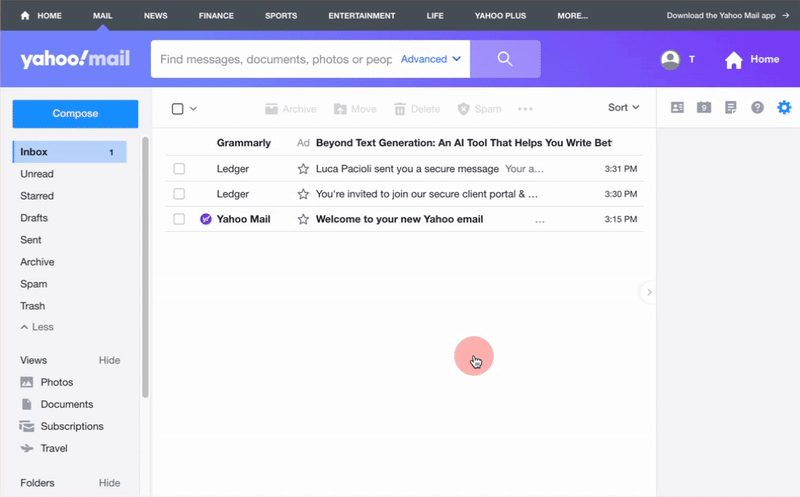This screenshot has height=497, width=800.
Task: Open the Finance tab in top bar
Action: pos(216,16)
